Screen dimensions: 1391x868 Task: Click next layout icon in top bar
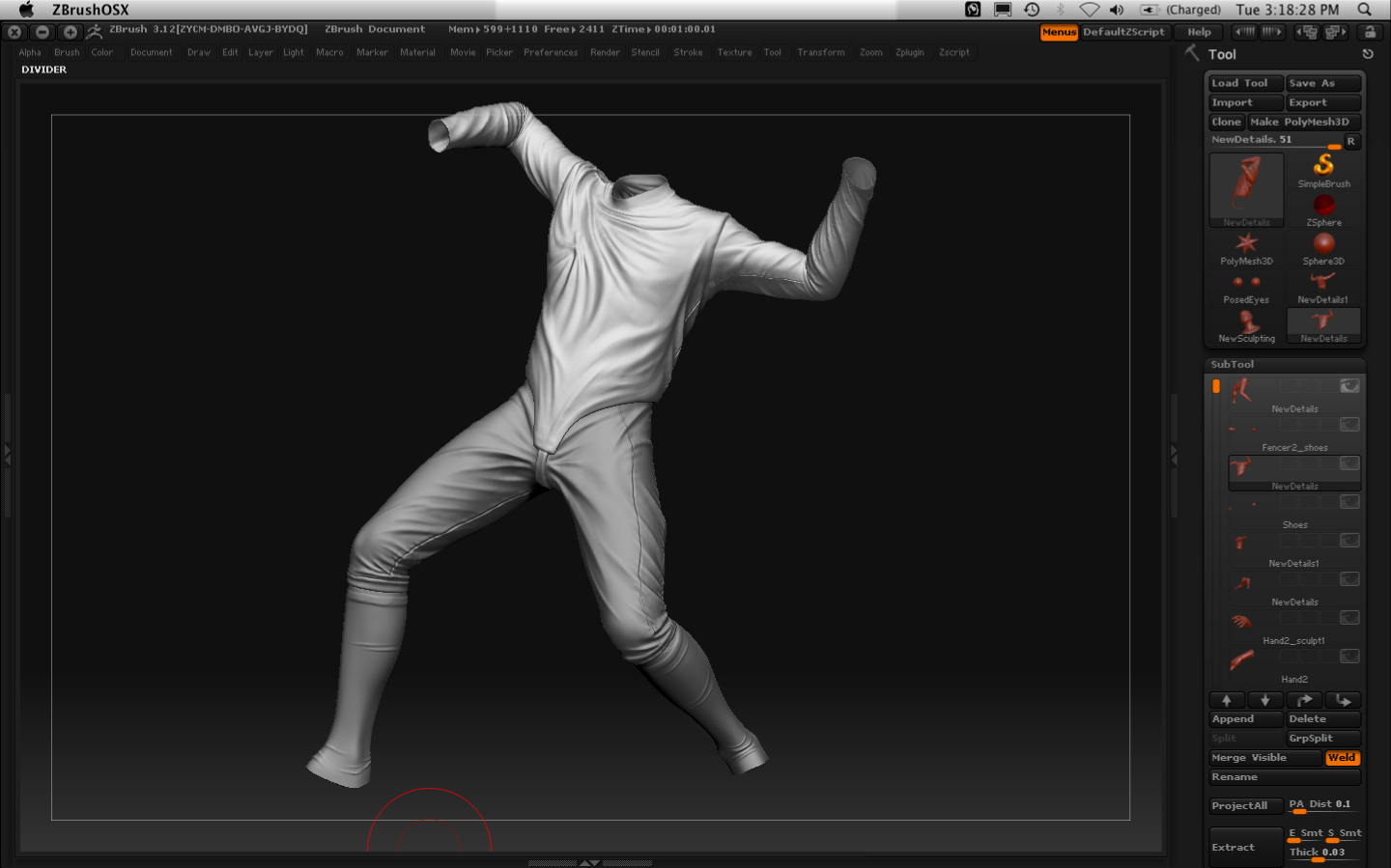tap(1336, 32)
